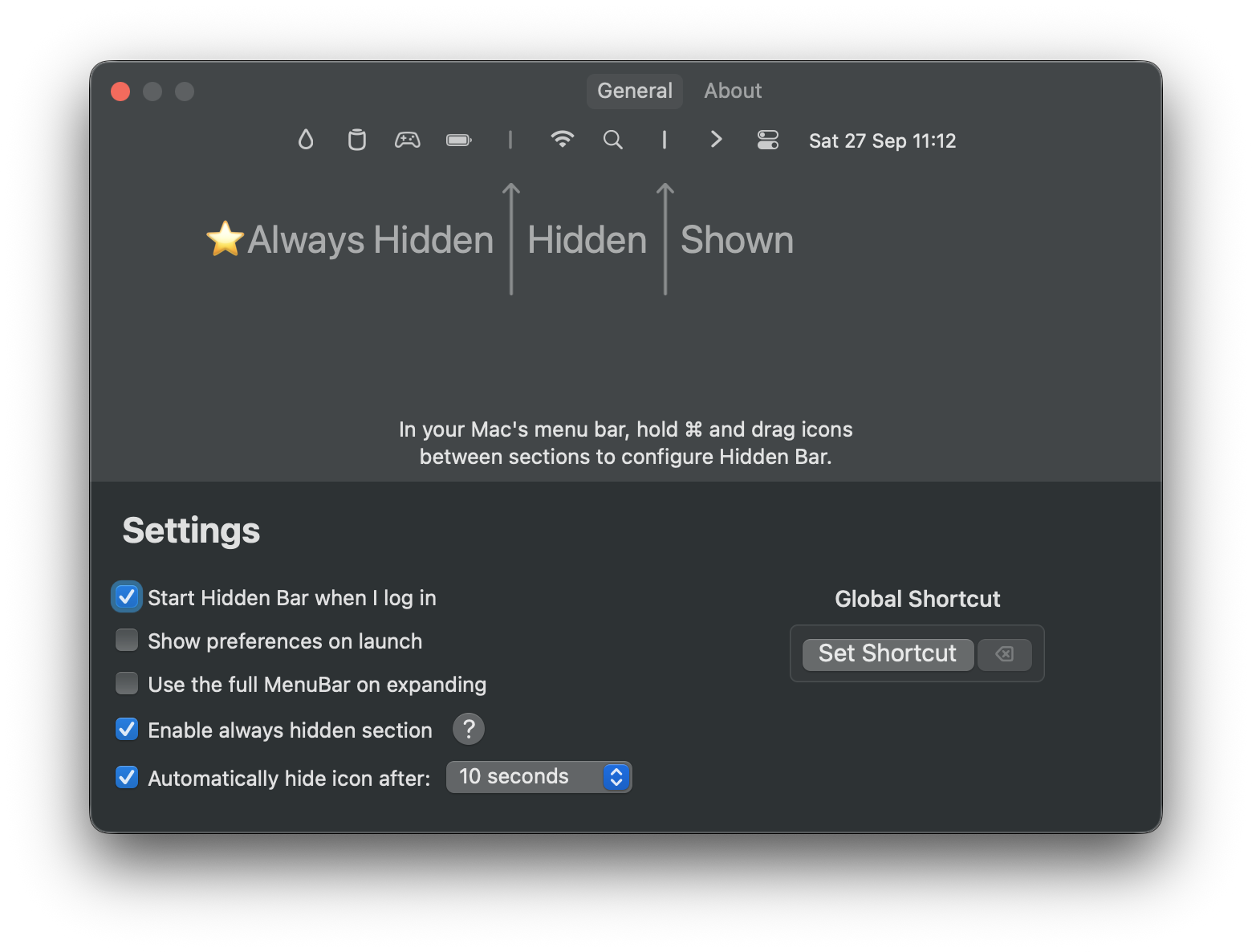Click the water drop icon in preview bar
The width and height of the screenshot is (1252, 952).
[x=306, y=140]
